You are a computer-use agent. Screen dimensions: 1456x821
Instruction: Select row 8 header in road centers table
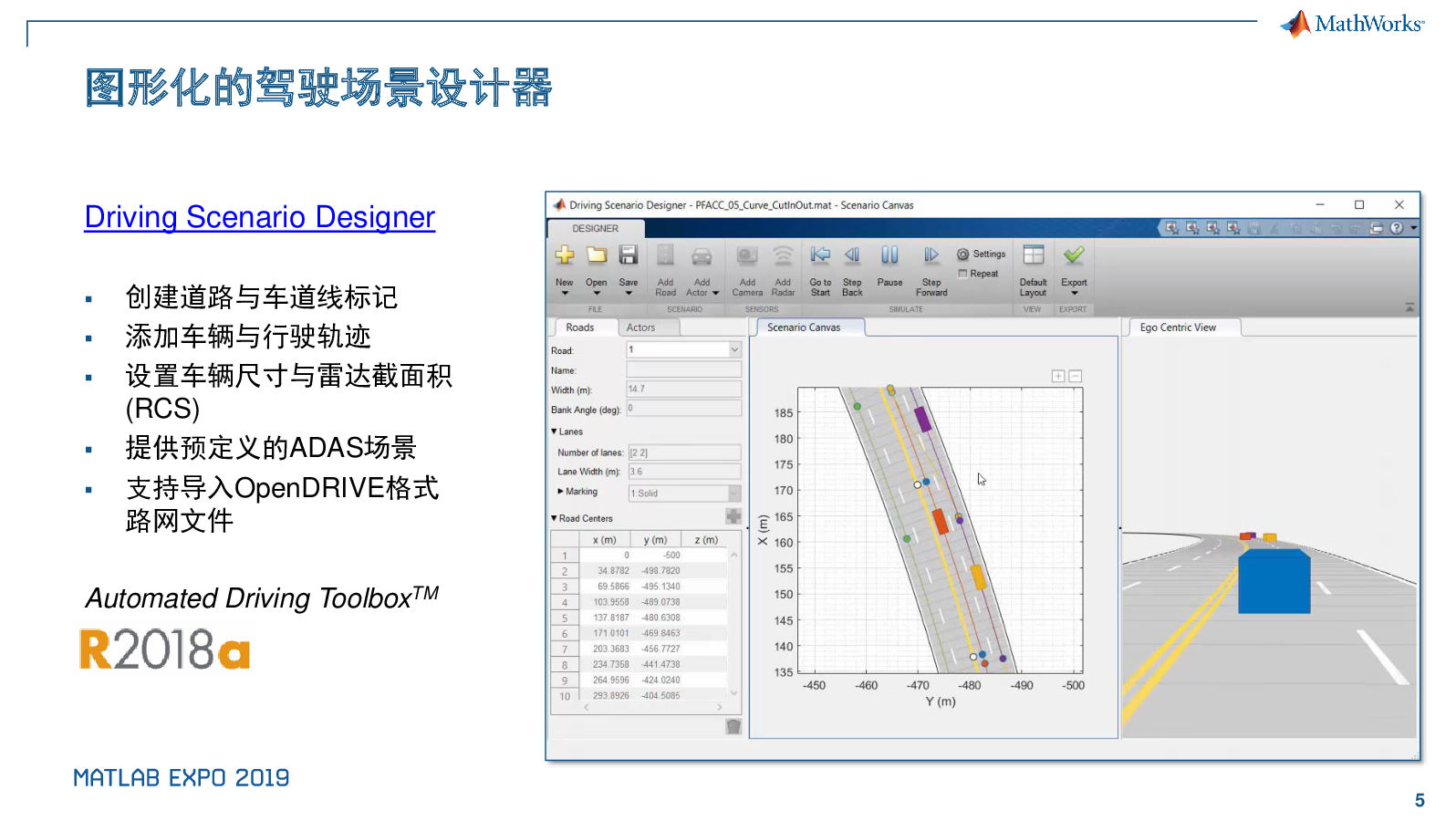point(565,665)
